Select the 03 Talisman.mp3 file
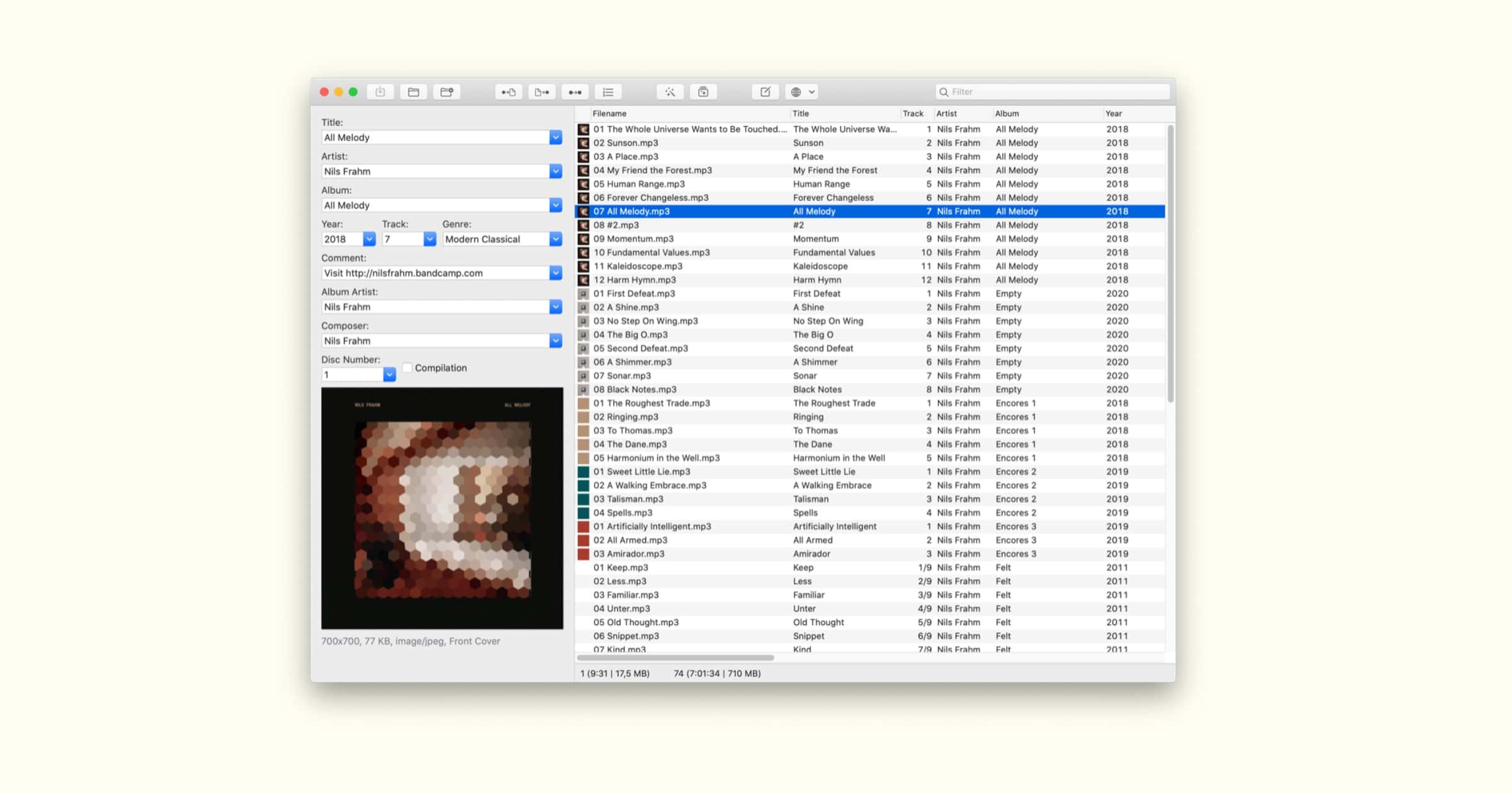The image size is (1512, 794). 628,499
